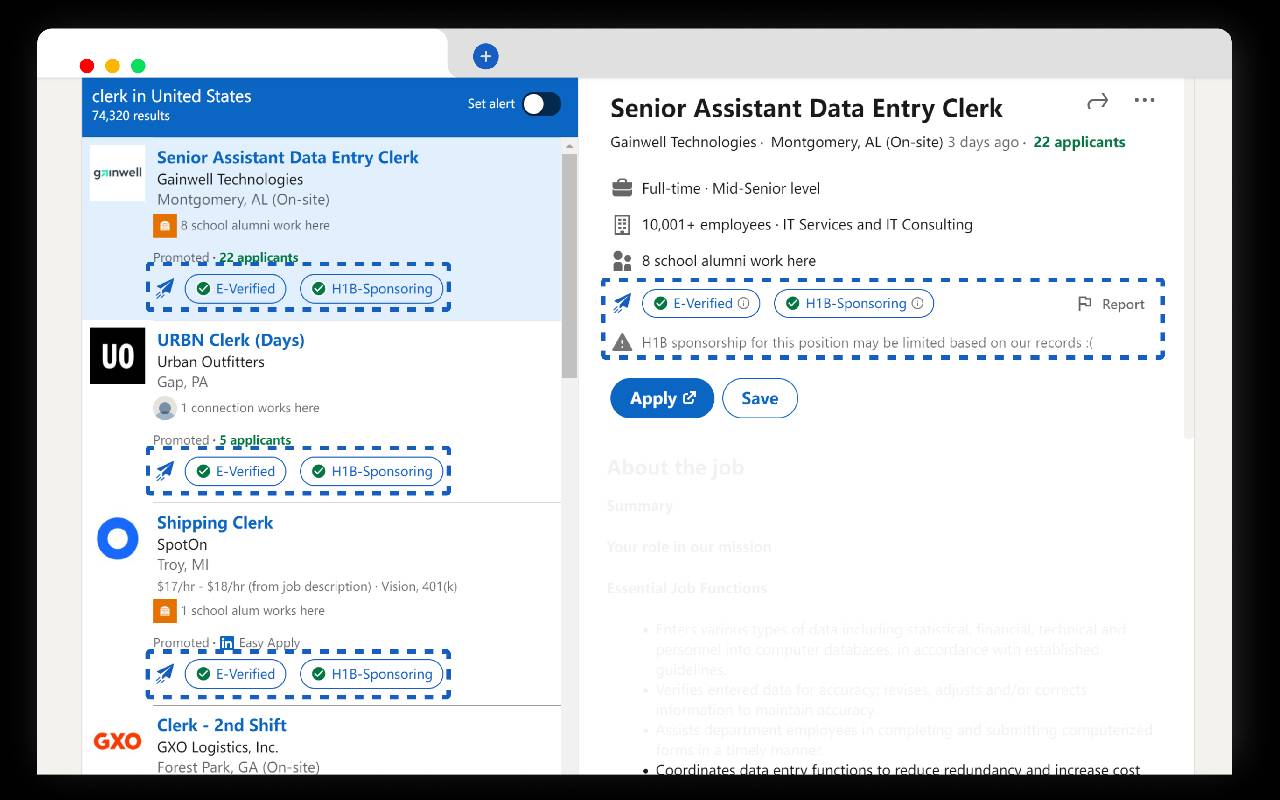Share the job using the arrow icon
Image resolution: width=1280 pixels, height=800 pixels.
click(1098, 101)
